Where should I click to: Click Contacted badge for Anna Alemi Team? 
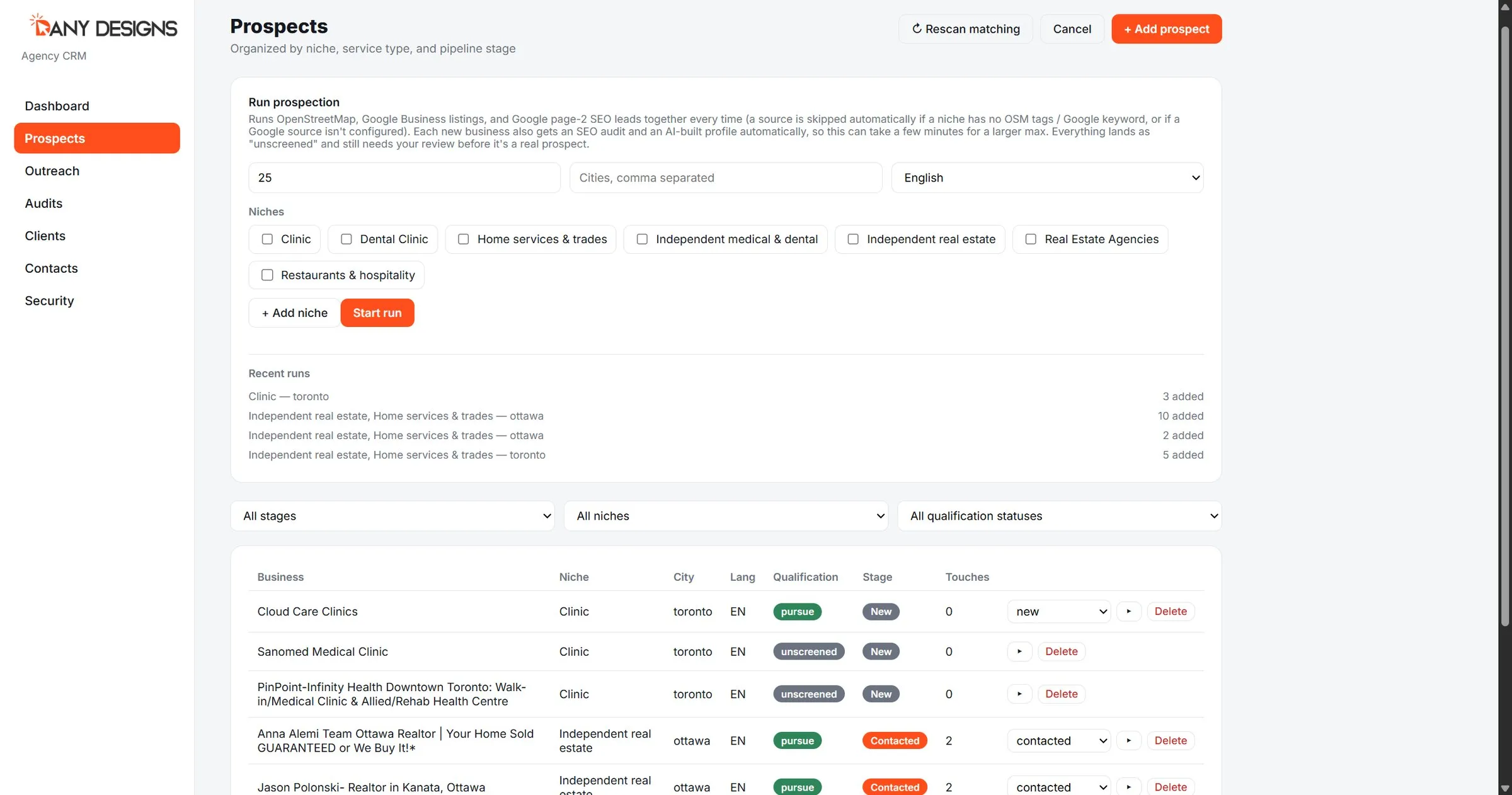[x=894, y=740]
